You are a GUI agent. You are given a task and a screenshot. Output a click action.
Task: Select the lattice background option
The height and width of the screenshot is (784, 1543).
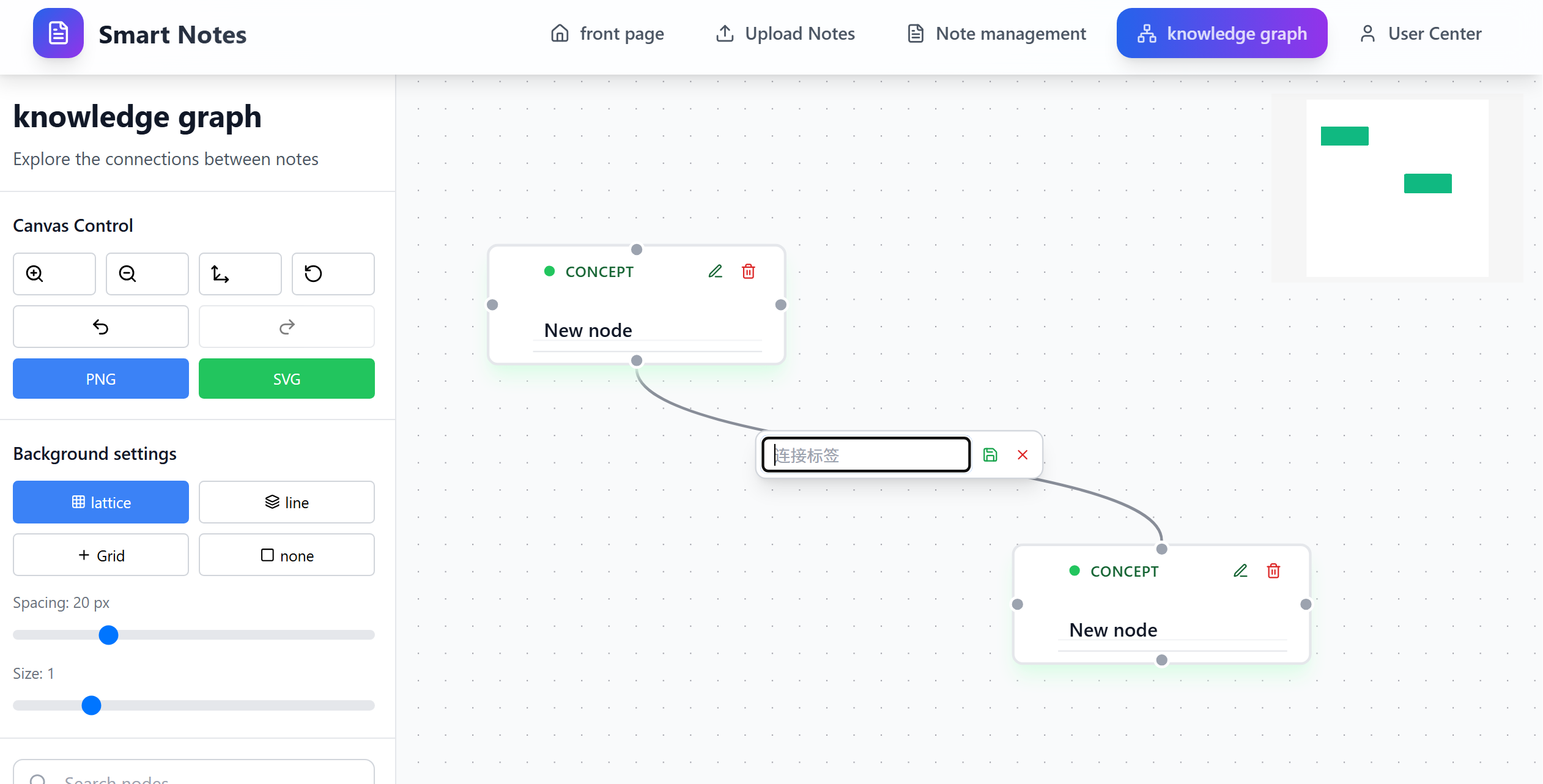click(x=101, y=502)
